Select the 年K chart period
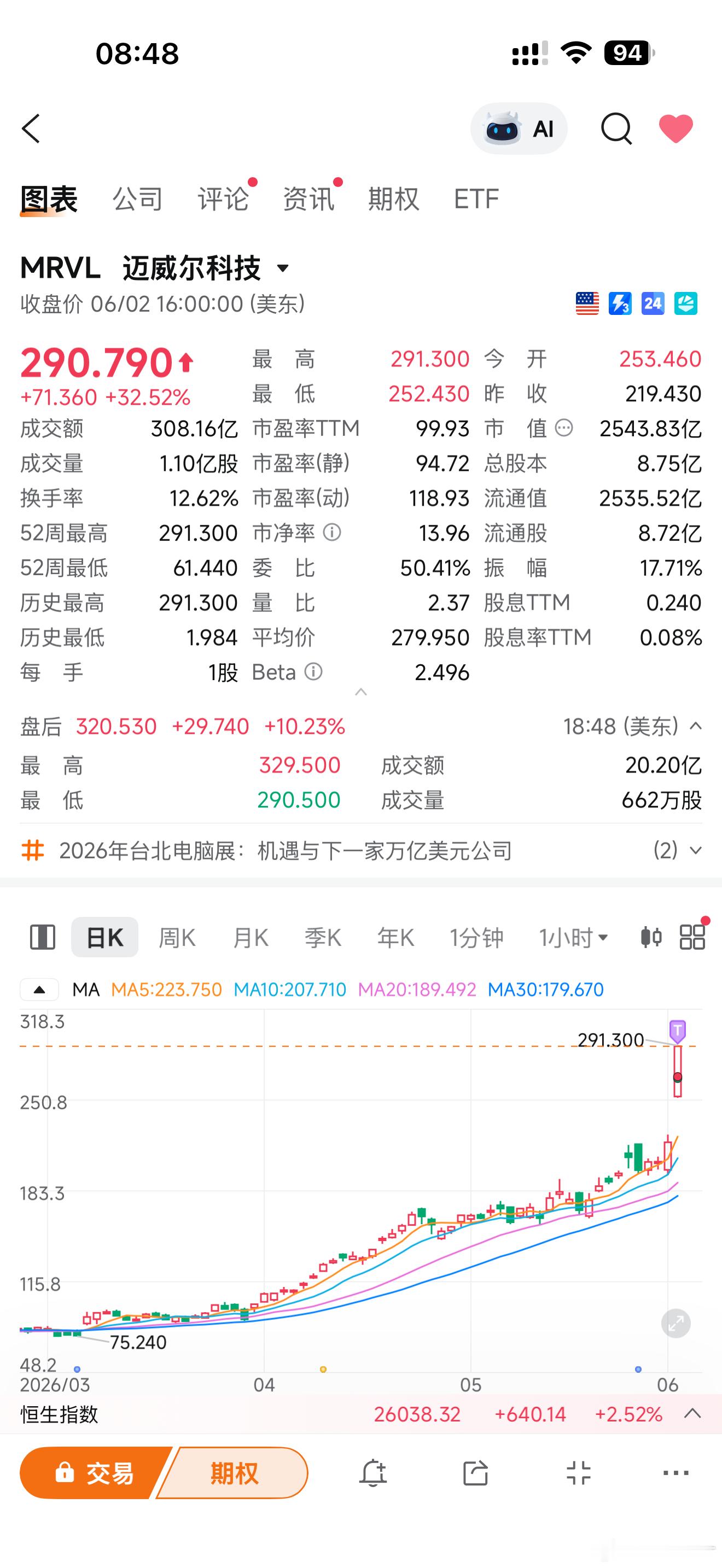This screenshot has height=1568, width=722. pyautogui.click(x=395, y=938)
